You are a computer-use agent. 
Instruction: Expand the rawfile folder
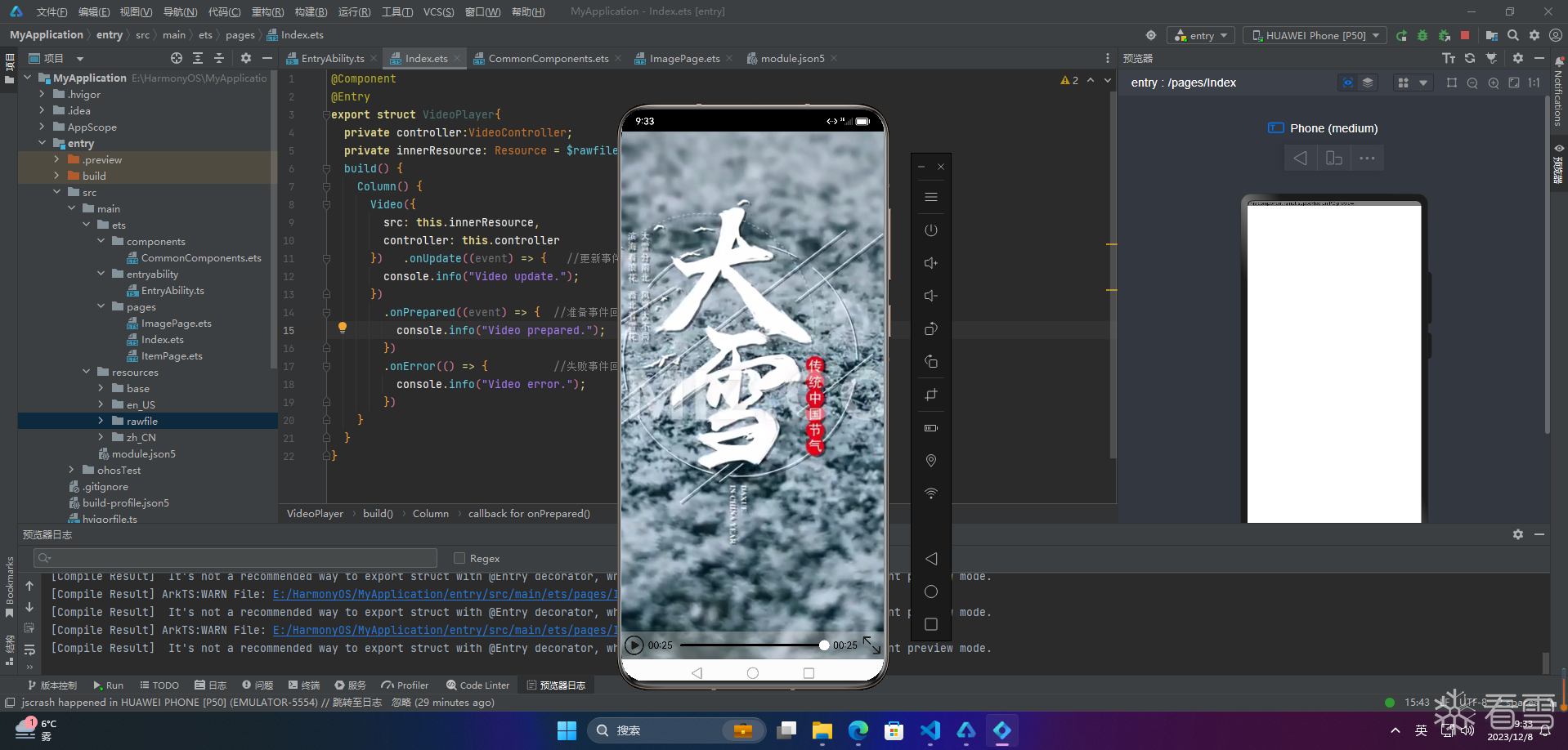(x=101, y=422)
